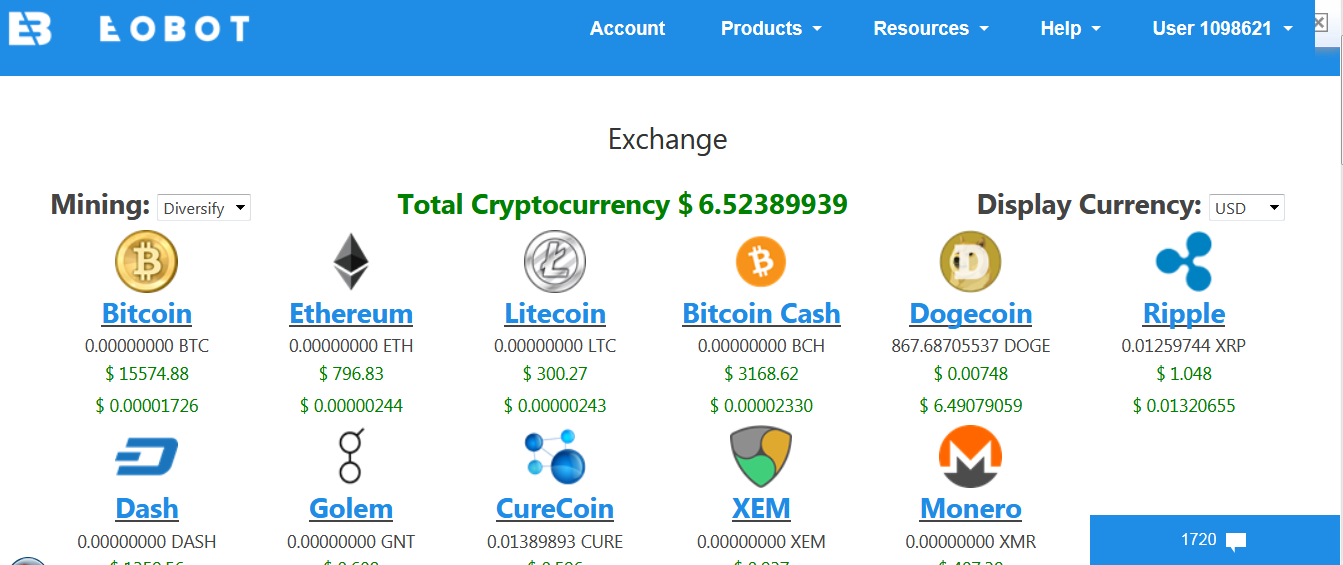Open the Dogecoin link
The image size is (1343, 565).
[970, 314]
